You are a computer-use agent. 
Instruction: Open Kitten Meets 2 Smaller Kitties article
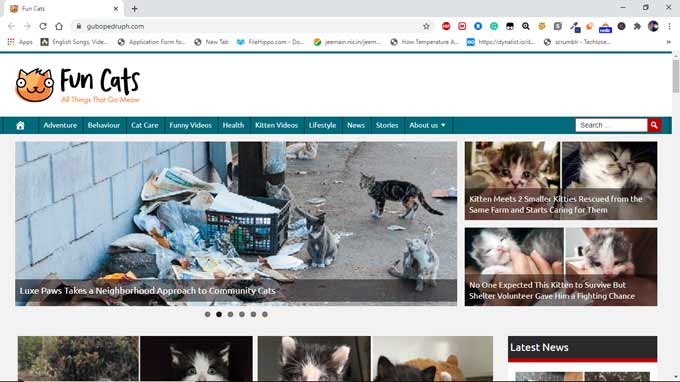[x=556, y=205]
